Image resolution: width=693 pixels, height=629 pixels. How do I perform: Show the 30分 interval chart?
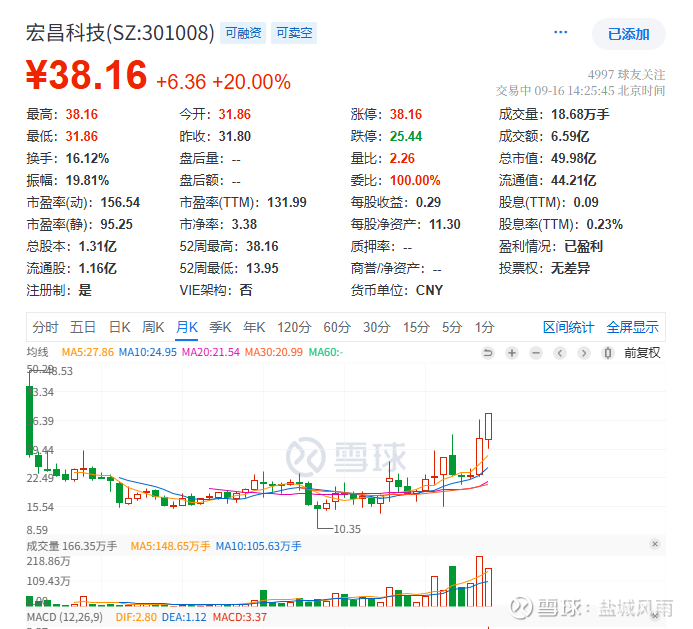pyautogui.click(x=377, y=327)
